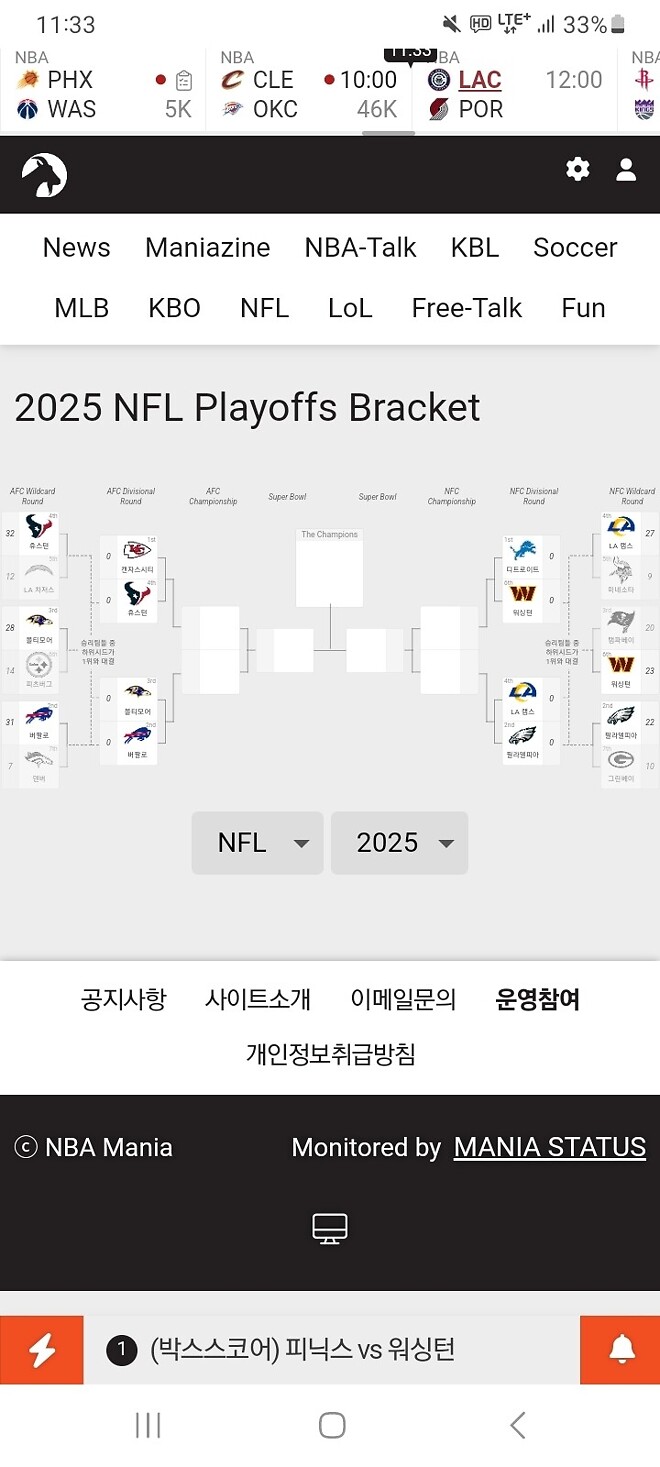Follow the MANIA STATUS link
This screenshot has height=1467, width=660.
point(549,1147)
